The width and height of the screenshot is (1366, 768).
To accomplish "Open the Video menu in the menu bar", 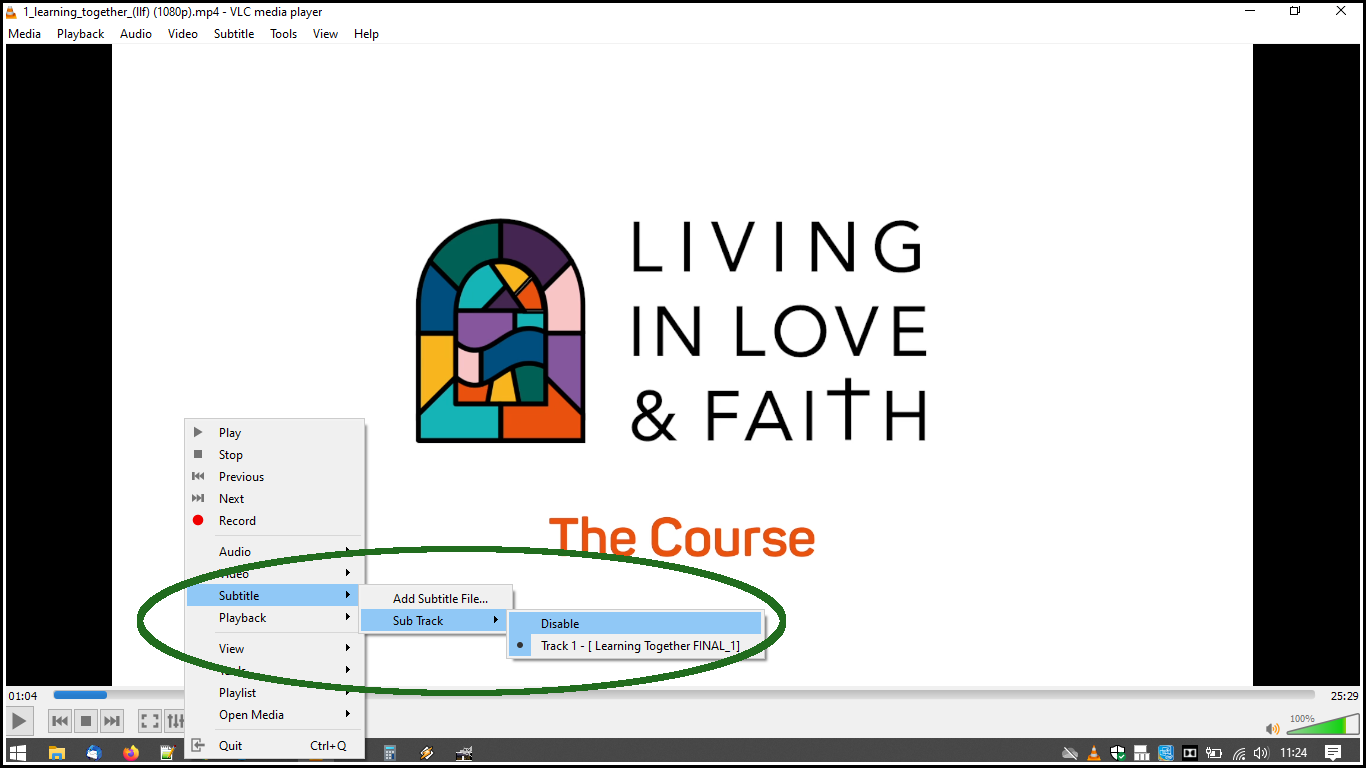I will point(183,33).
